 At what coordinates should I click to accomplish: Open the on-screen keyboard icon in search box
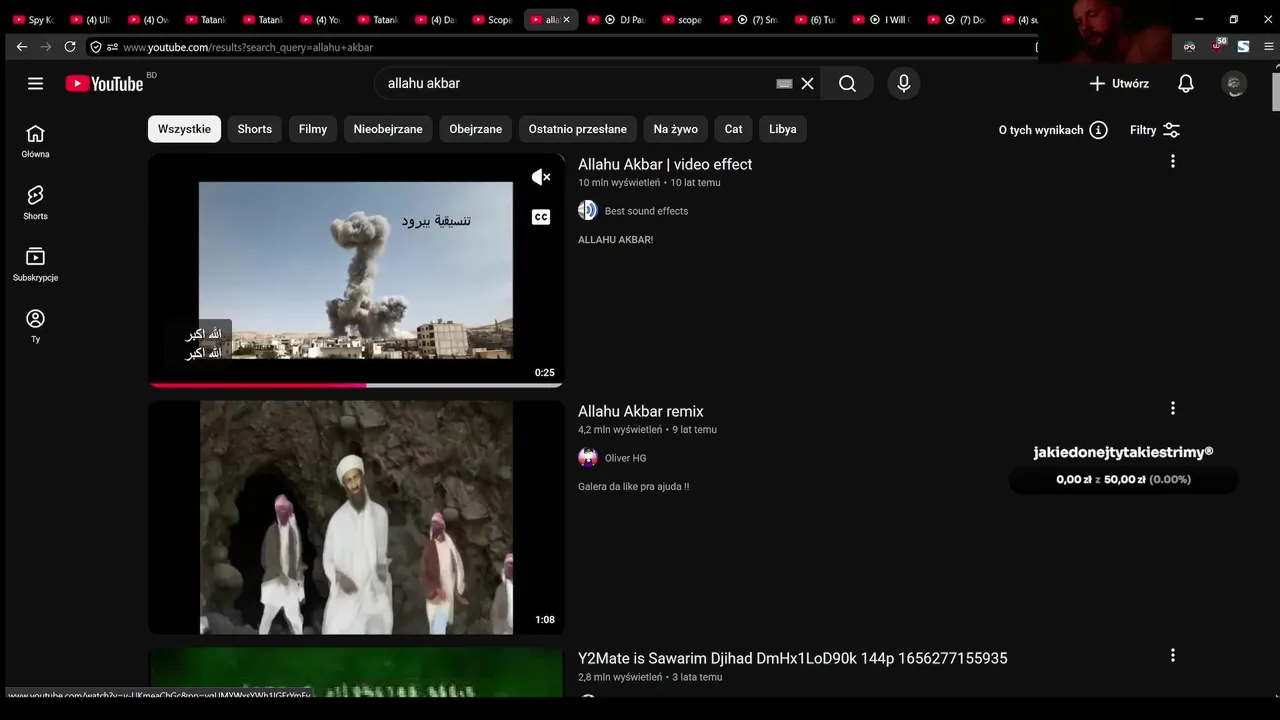(784, 84)
